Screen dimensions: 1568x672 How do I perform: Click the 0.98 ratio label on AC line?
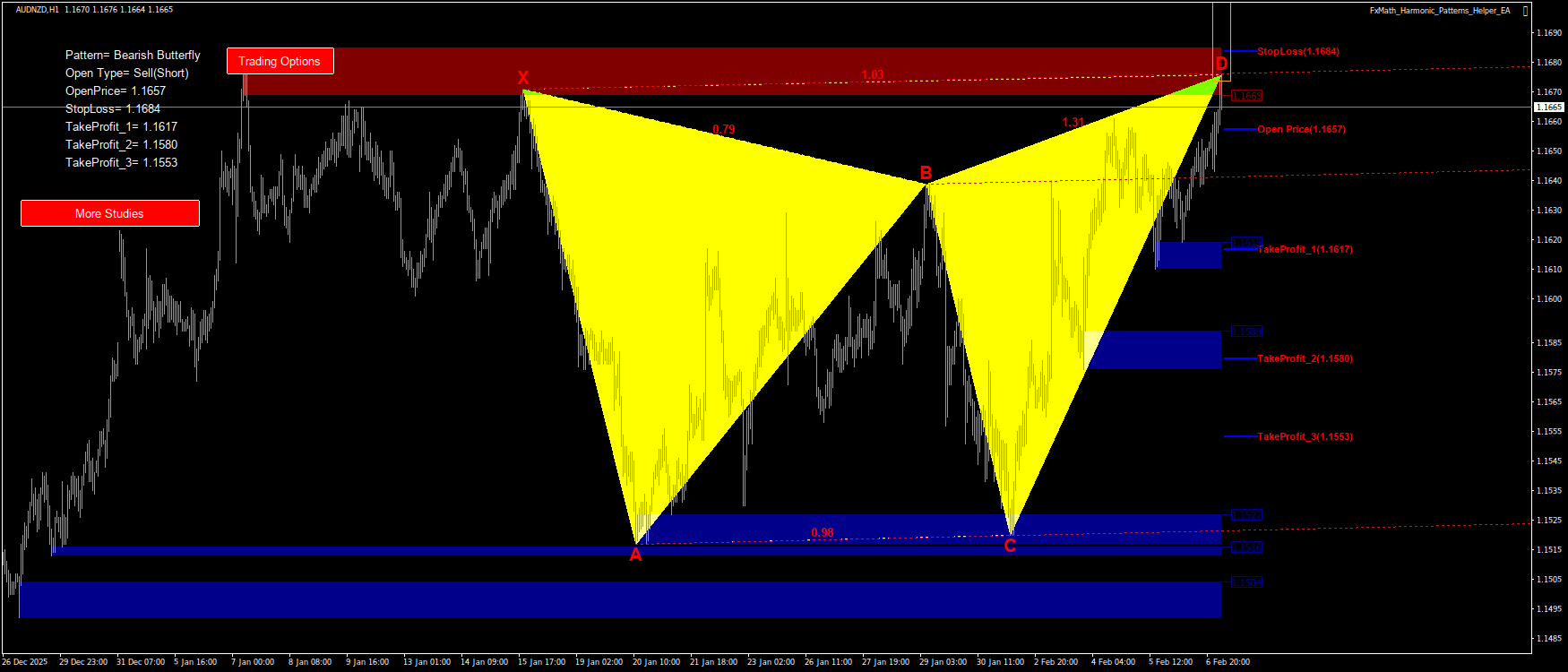pos(823,533)
